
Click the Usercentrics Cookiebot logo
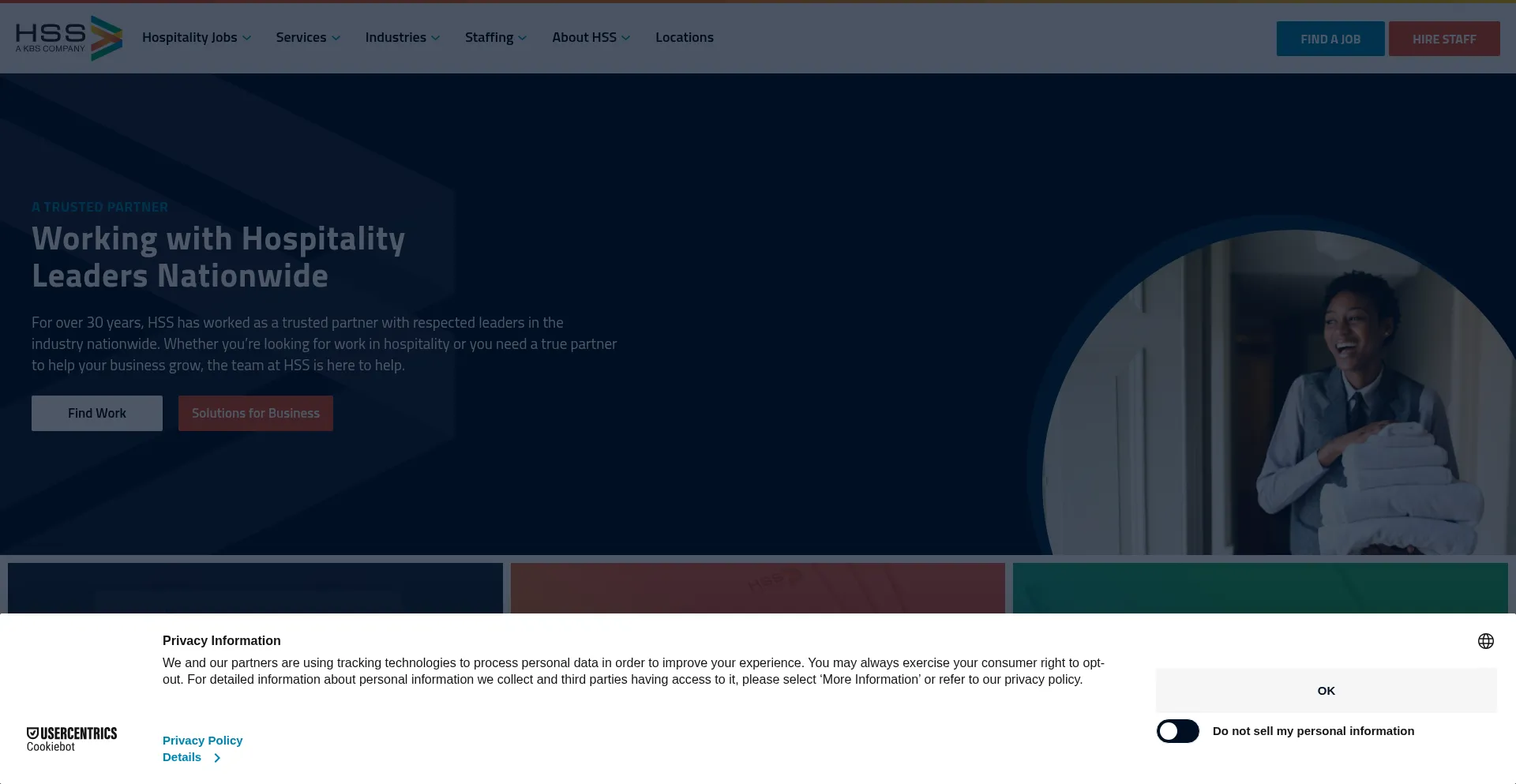click(72, 739)
